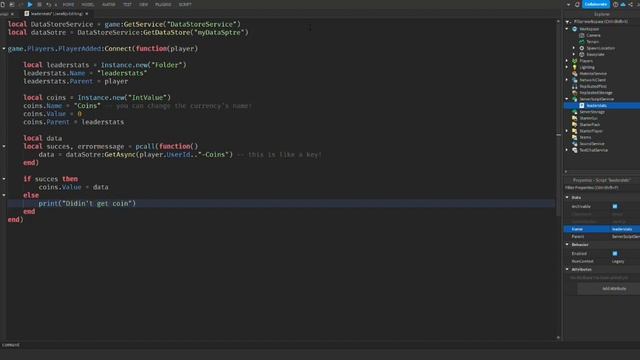640x360 pixels.
Task: Expand the SpawnLocation node
Action: click(x=574, y=48)
